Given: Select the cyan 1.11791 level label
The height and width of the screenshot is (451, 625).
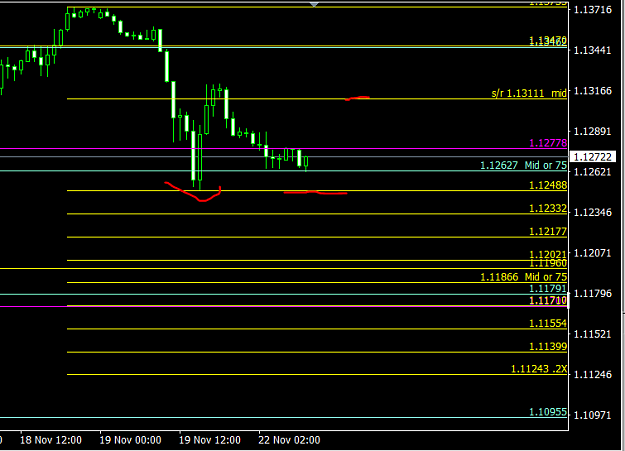Looking at the screenshot, I should 548,288.
